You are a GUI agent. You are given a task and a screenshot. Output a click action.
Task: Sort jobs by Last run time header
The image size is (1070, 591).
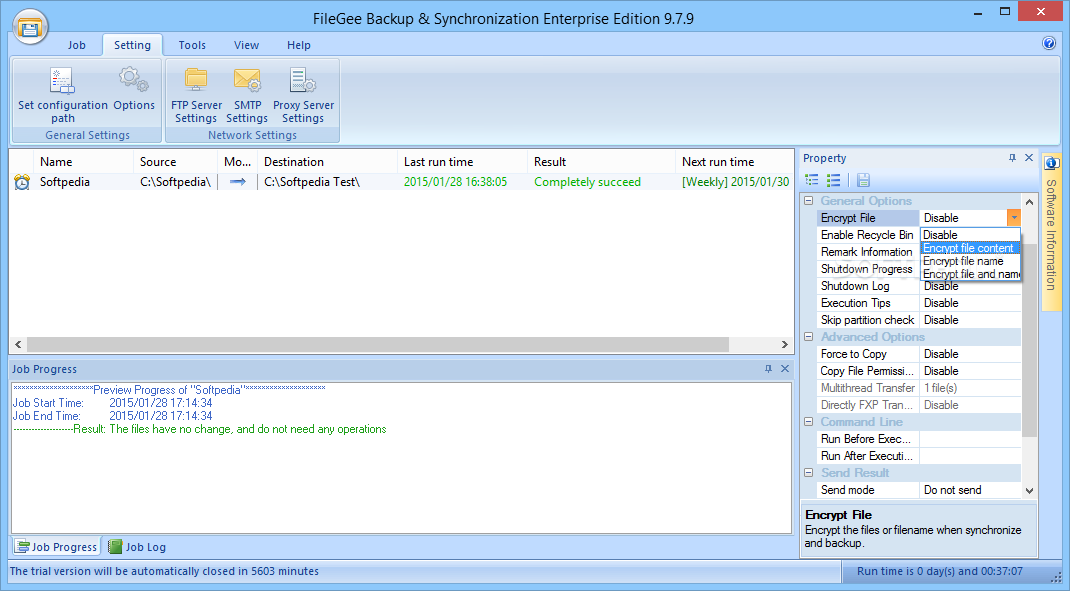(462, 162)
